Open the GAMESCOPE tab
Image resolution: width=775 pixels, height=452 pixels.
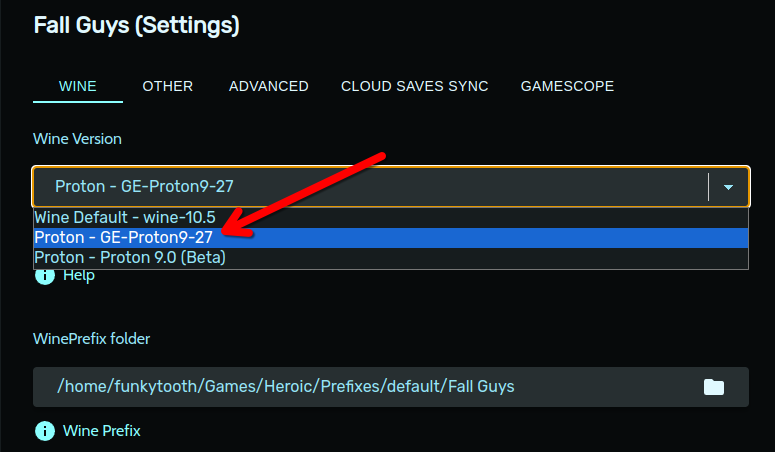click(567, 86)
